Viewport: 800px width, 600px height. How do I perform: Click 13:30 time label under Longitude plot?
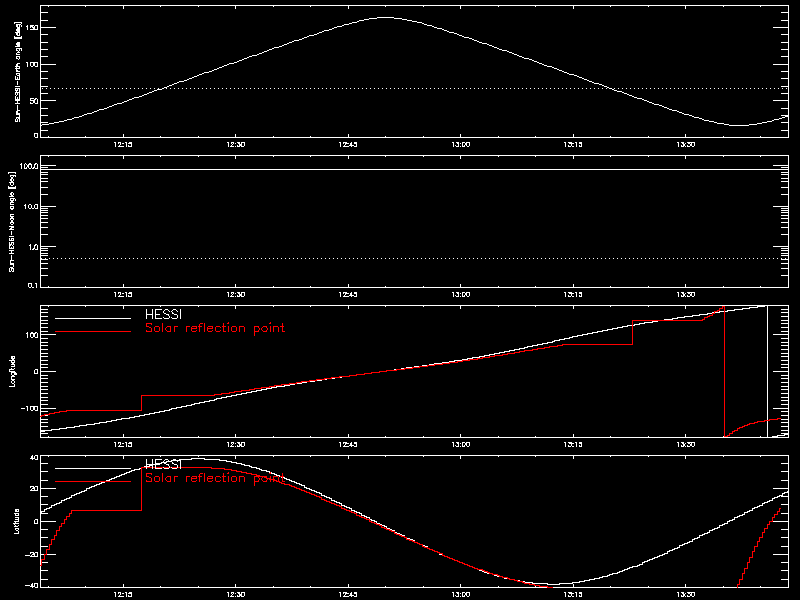686,445
